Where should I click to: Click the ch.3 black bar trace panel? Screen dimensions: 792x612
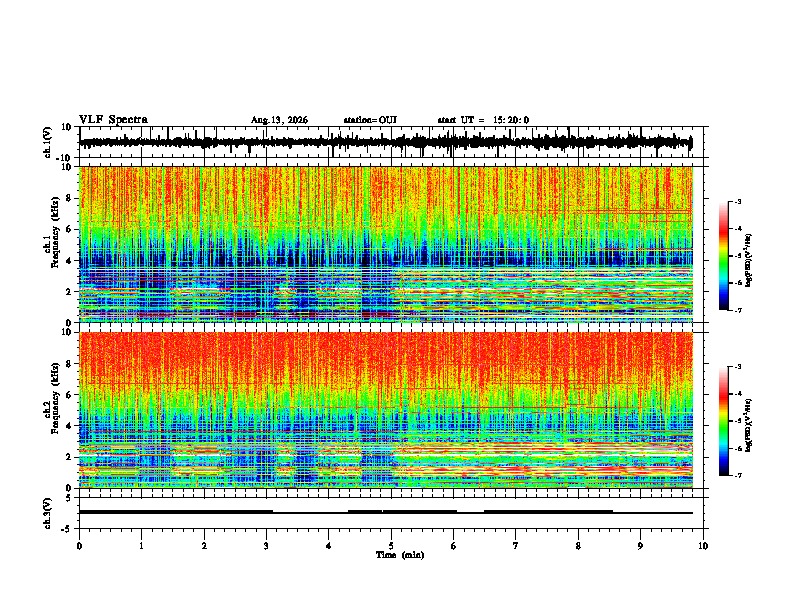tap(391, 513)
